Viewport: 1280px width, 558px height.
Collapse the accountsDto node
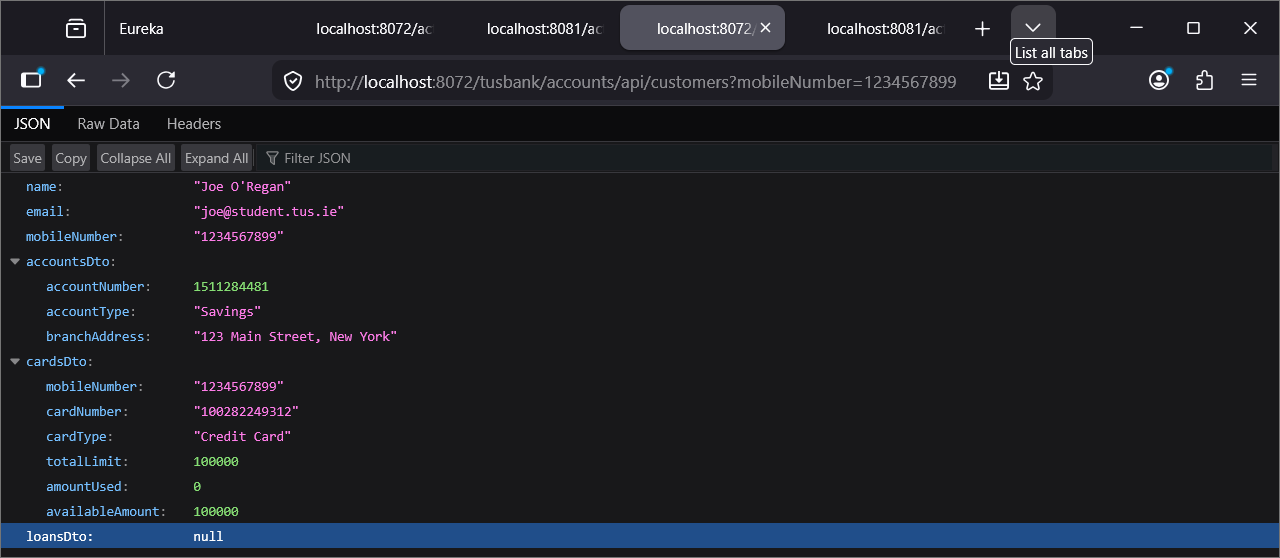(15, 261)
